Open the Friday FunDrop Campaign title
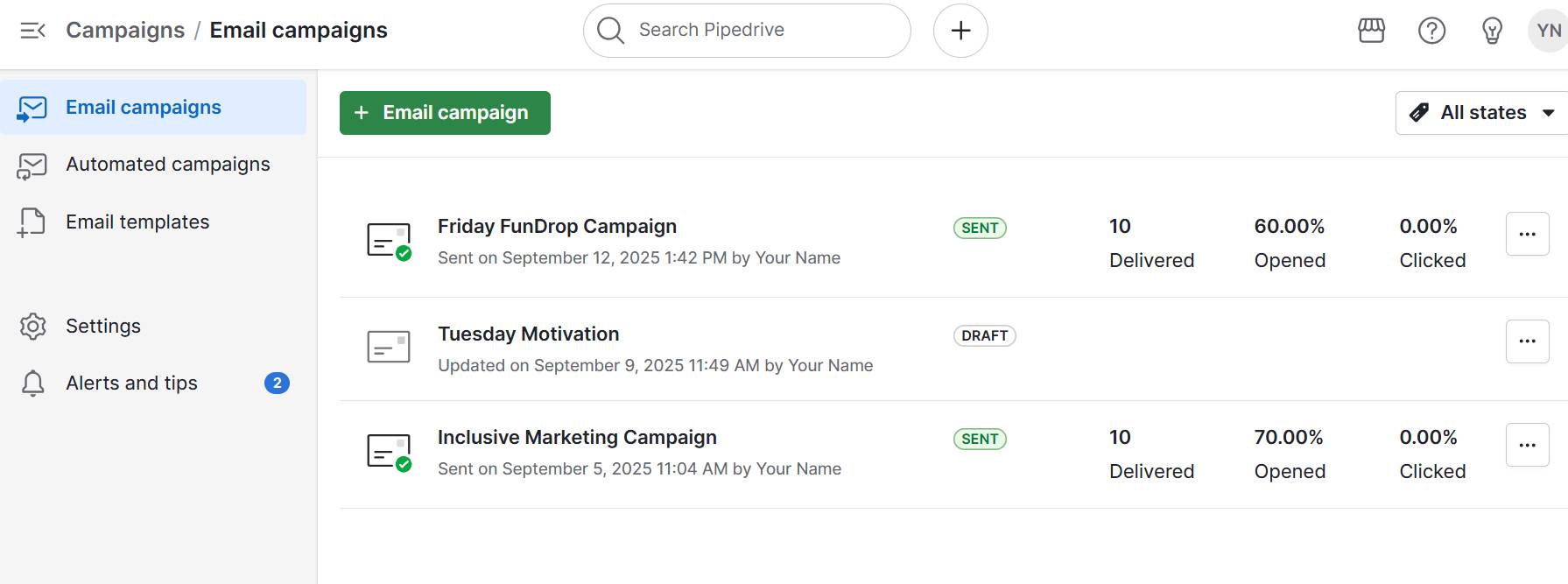The image size is (1568, 584). click(x=557, y=226)
